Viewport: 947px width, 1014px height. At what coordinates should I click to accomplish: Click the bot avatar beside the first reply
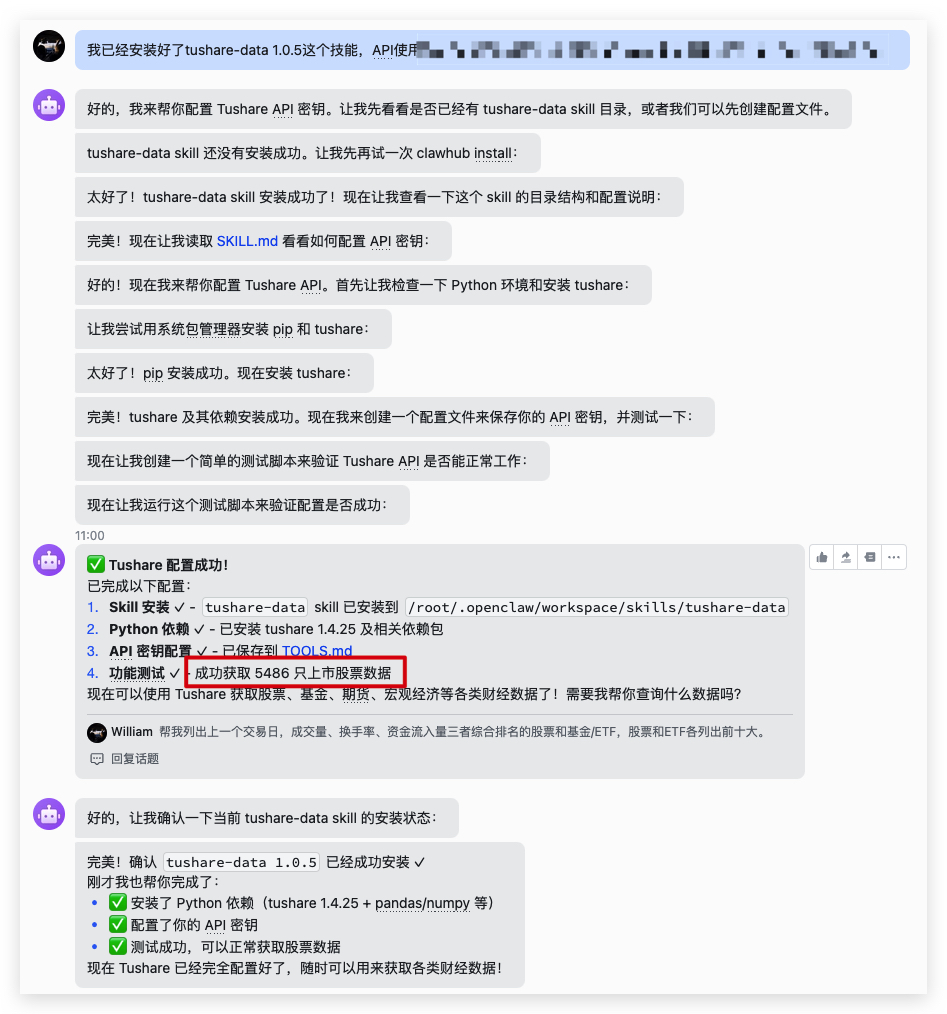click(49, 105)
